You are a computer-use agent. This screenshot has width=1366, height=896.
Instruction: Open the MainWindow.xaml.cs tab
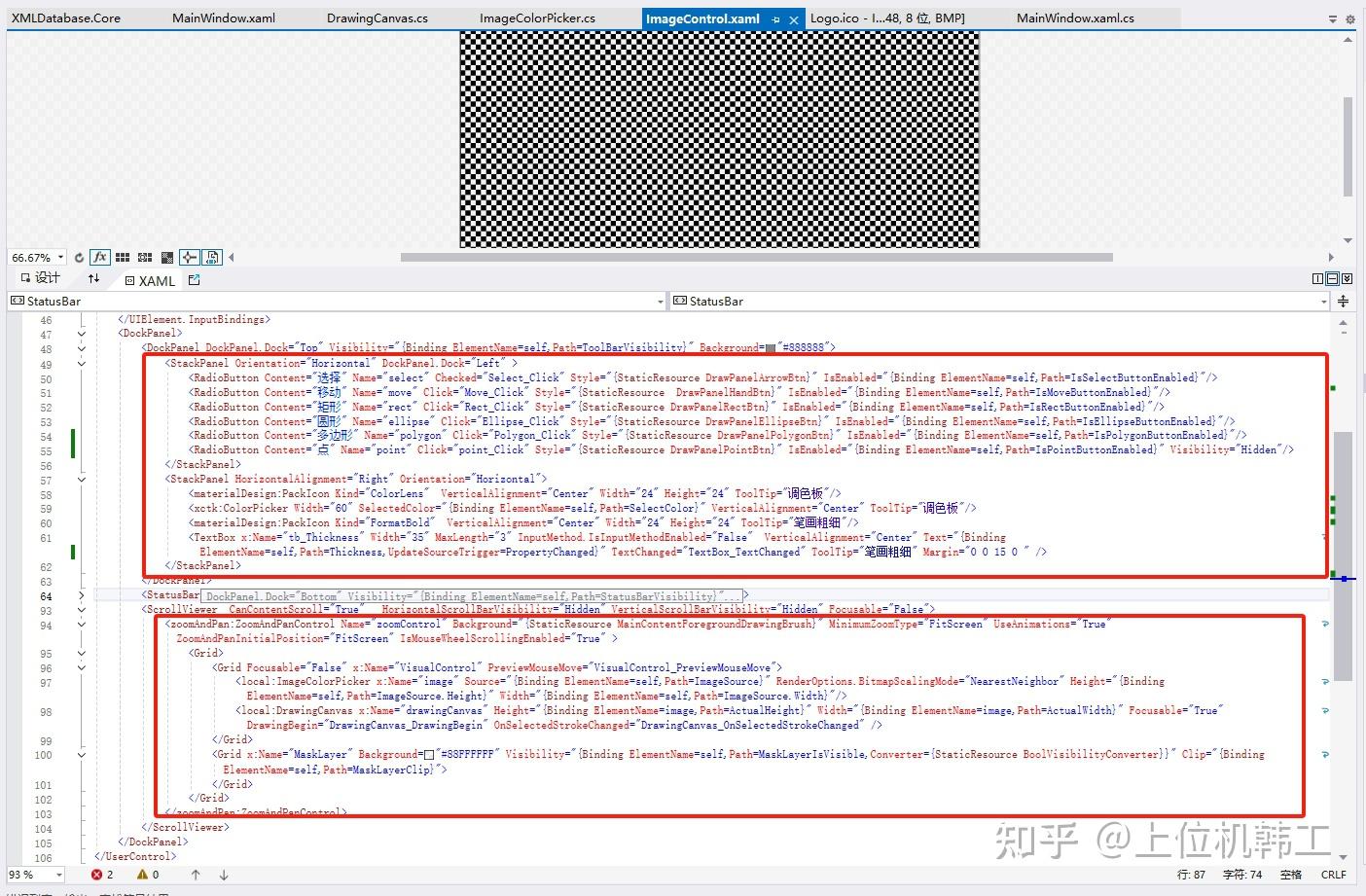[1074, 17]
